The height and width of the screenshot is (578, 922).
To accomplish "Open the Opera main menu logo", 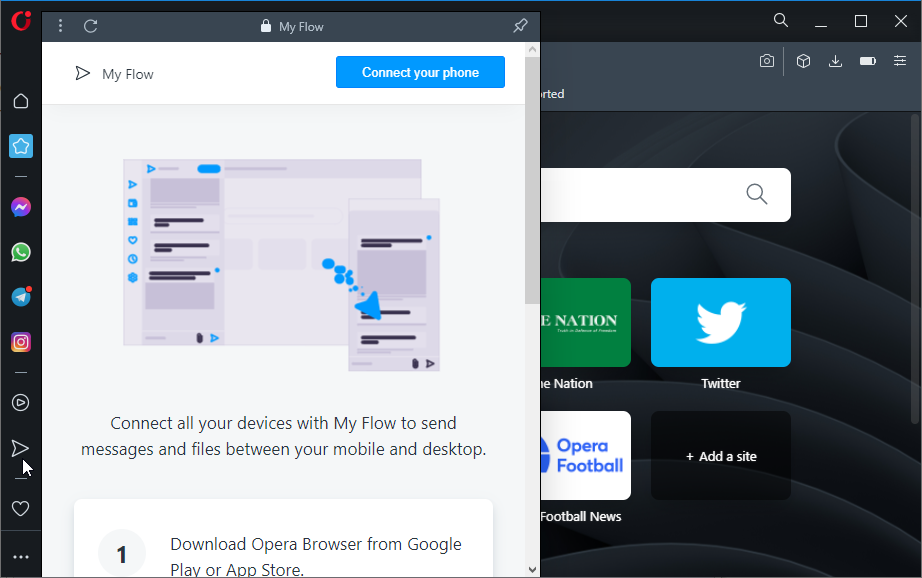I will [x=21, y=21].
